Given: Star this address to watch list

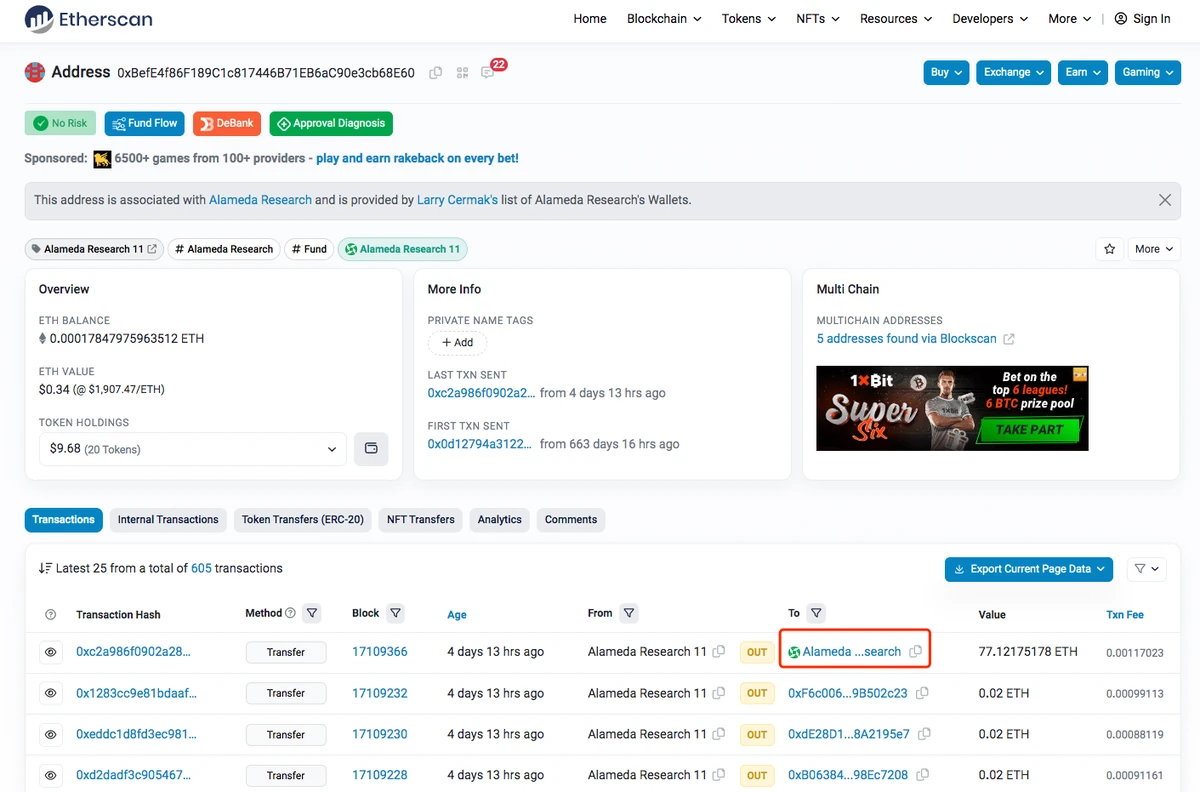Looking at the screenshot, I should tap(1109, 249).
